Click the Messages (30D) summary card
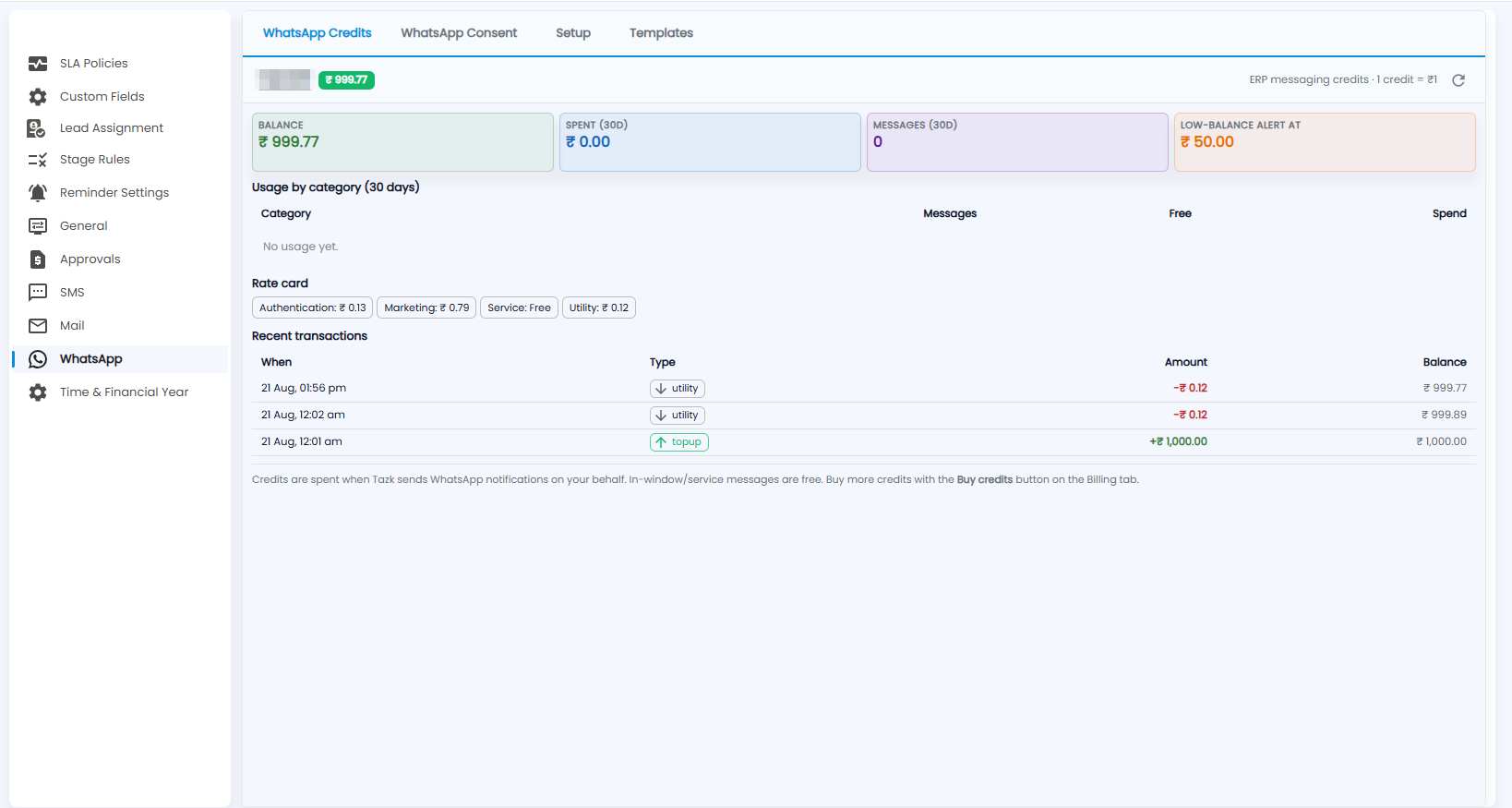1512x808 pixels. point(1017,142)
